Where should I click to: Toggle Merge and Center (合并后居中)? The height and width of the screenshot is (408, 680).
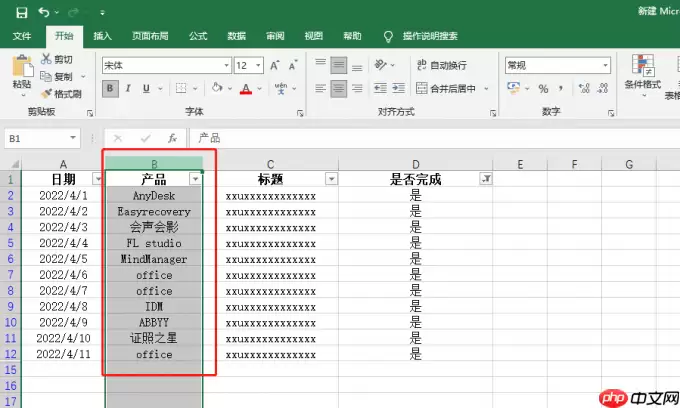(446, 88)
